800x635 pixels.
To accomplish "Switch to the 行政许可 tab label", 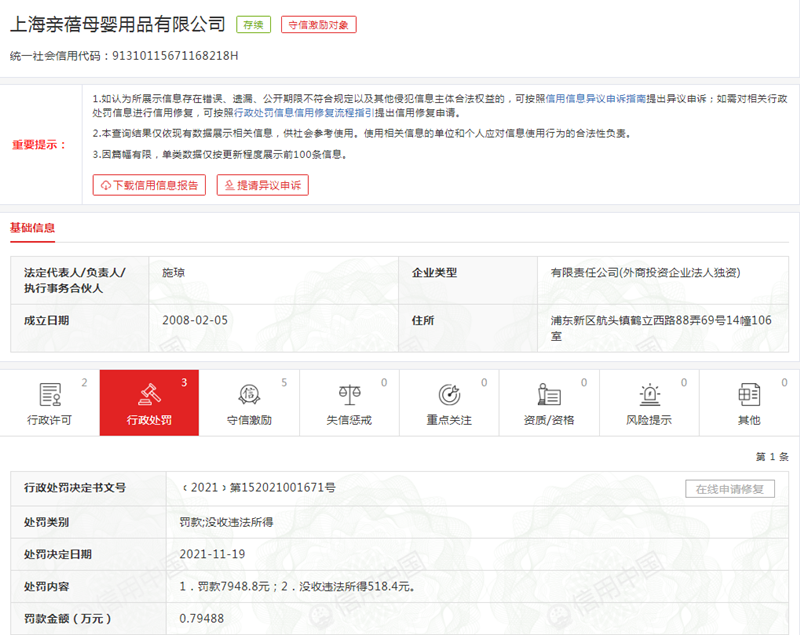I will [49, 420].
